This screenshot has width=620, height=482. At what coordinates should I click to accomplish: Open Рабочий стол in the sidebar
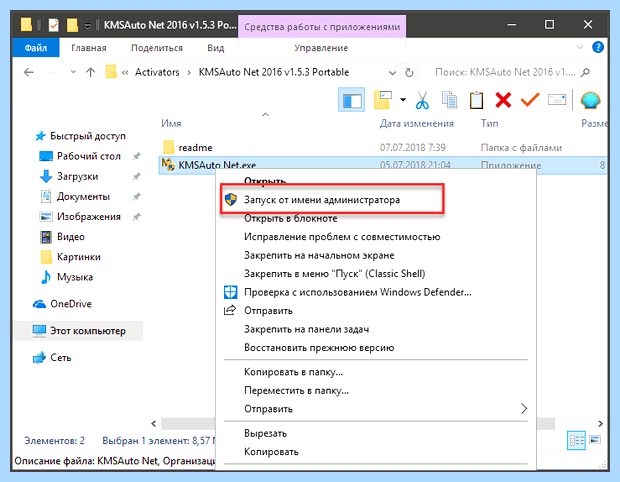click(88, 156)
